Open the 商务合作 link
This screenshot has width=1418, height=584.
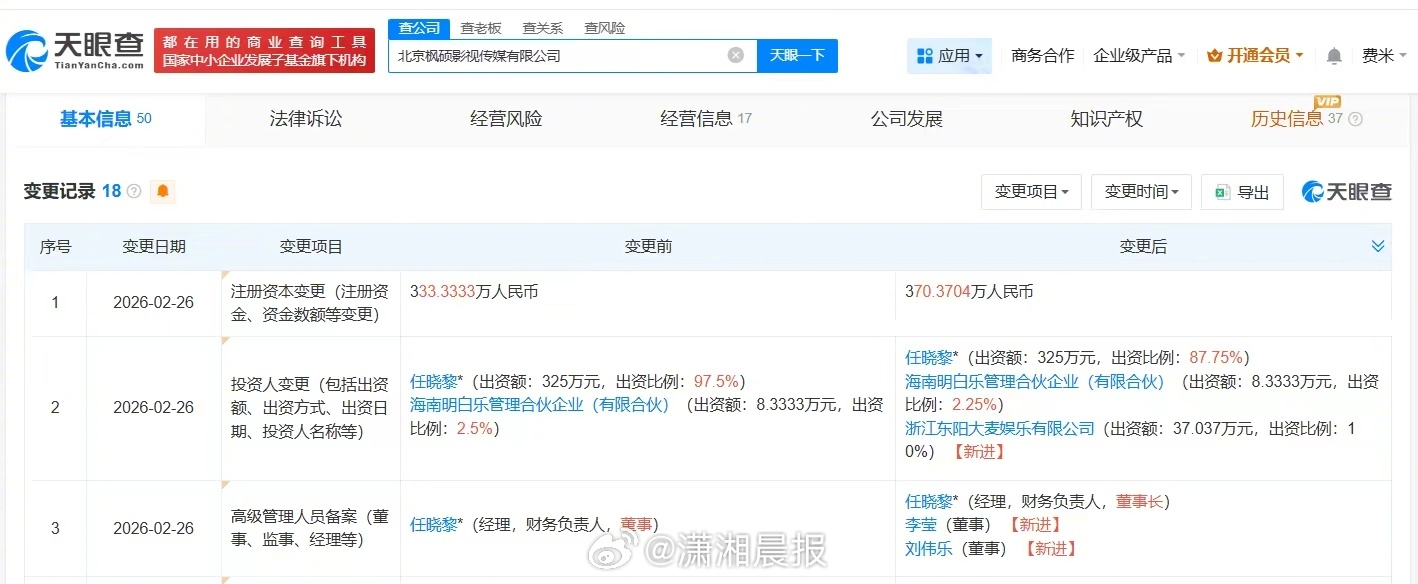click(1043, 56)
